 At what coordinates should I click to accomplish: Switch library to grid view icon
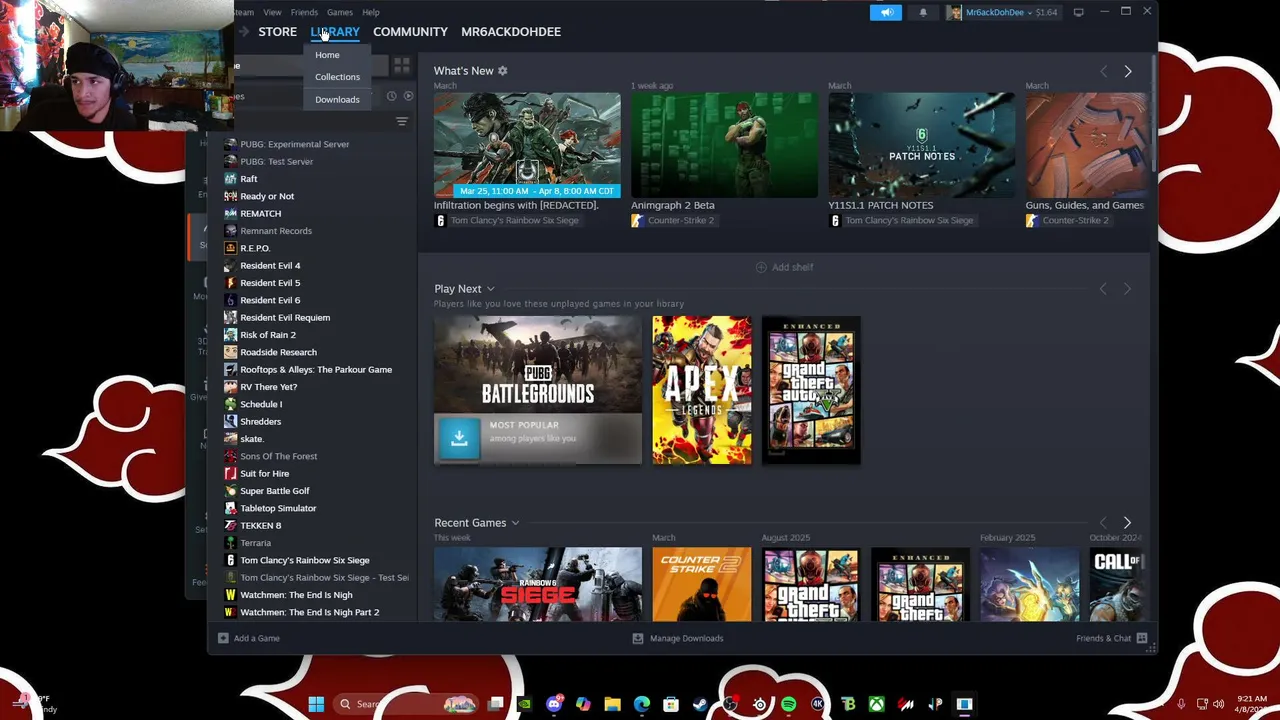click(401, 66)
